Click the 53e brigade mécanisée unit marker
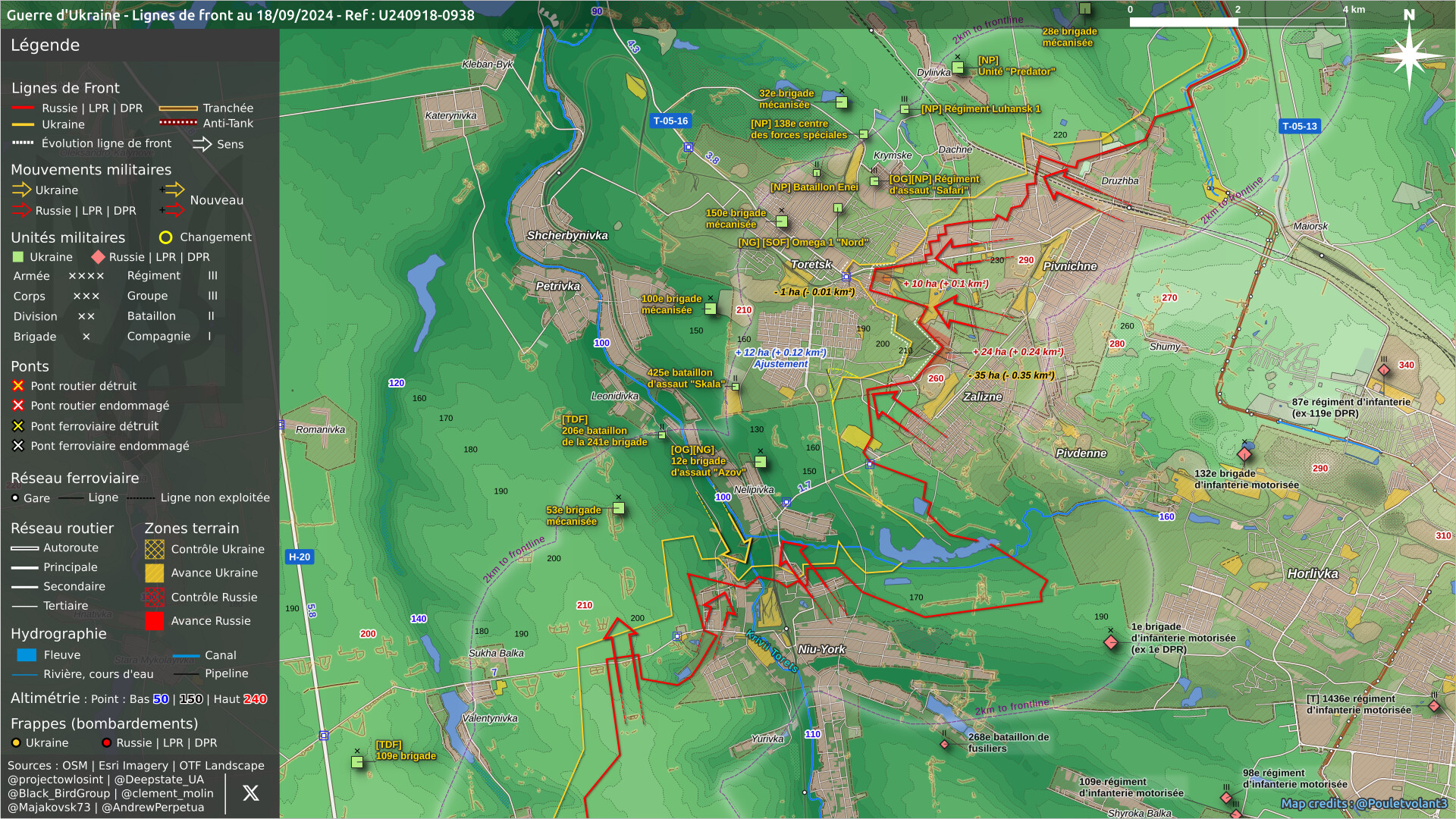The height and width of the screenshot is (819, 1456). (619, 508)
